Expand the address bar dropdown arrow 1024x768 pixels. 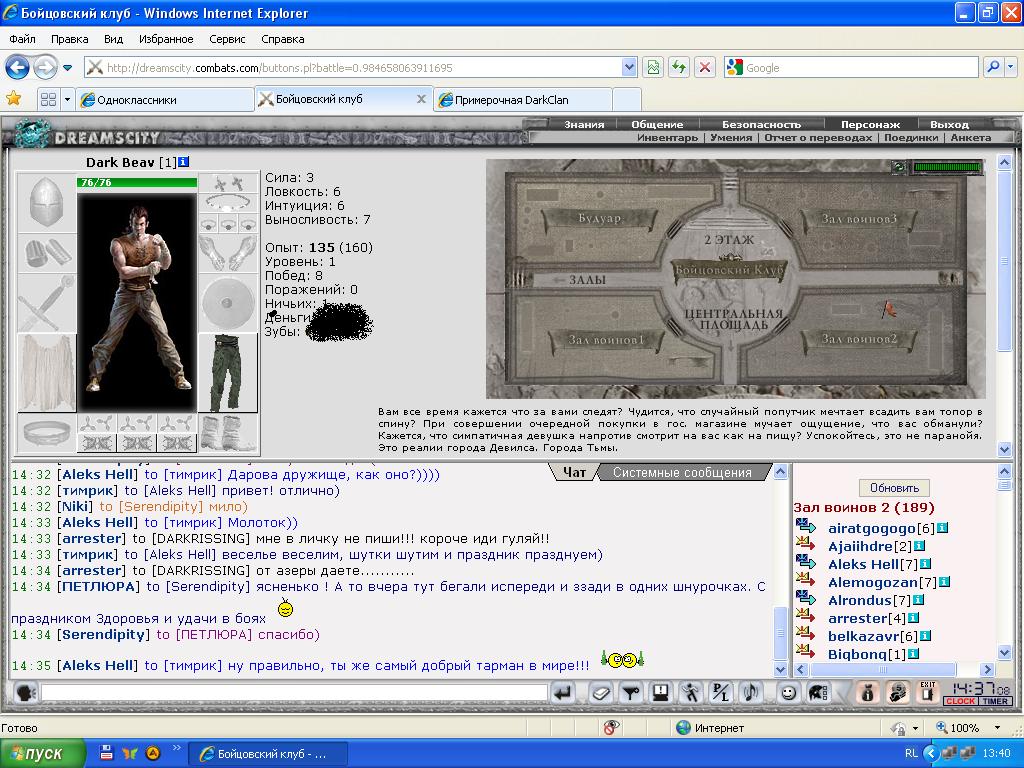[x=628, y=67]
